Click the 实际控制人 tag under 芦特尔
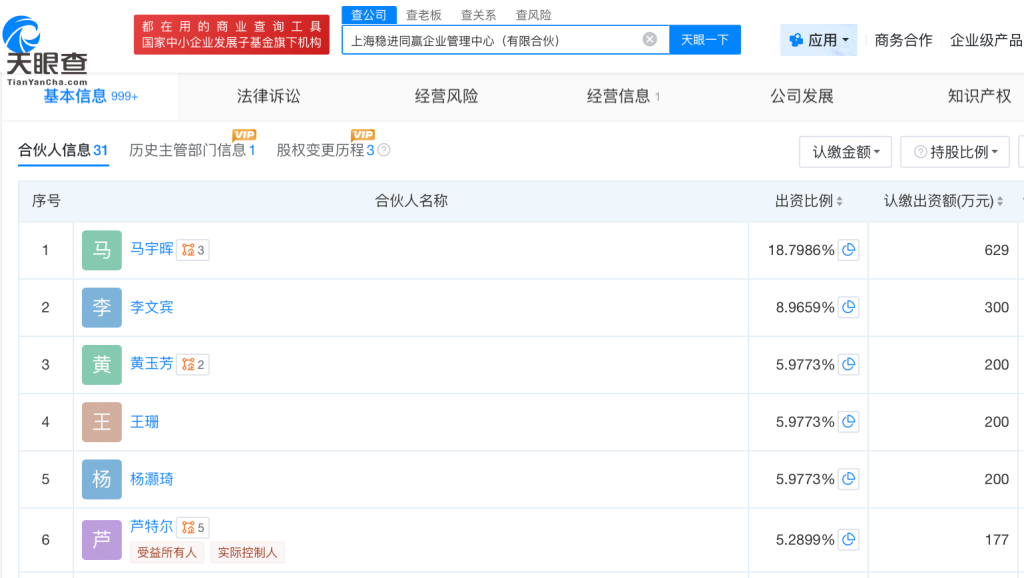Viewport: 1024px width, 578px height. point(247,552)
